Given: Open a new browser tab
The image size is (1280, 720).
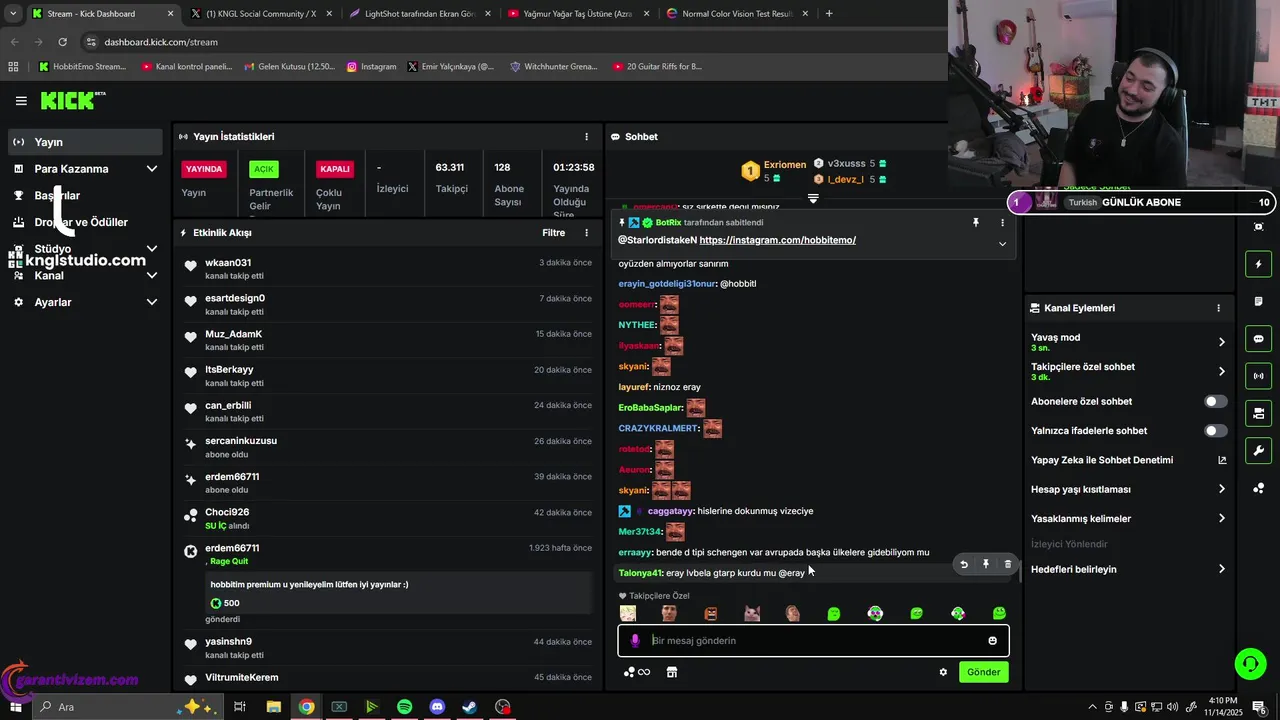Looking at the screenshot, I should click(x=829, y=14).
